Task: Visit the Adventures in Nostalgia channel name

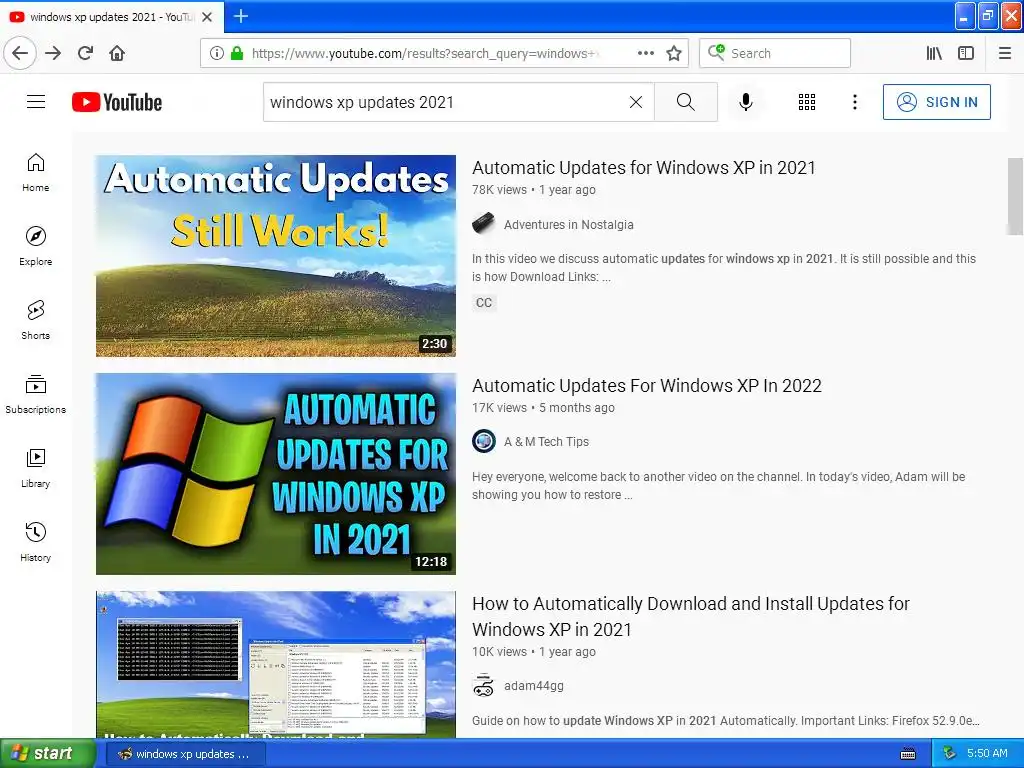Action: click(x=568, y=225)
